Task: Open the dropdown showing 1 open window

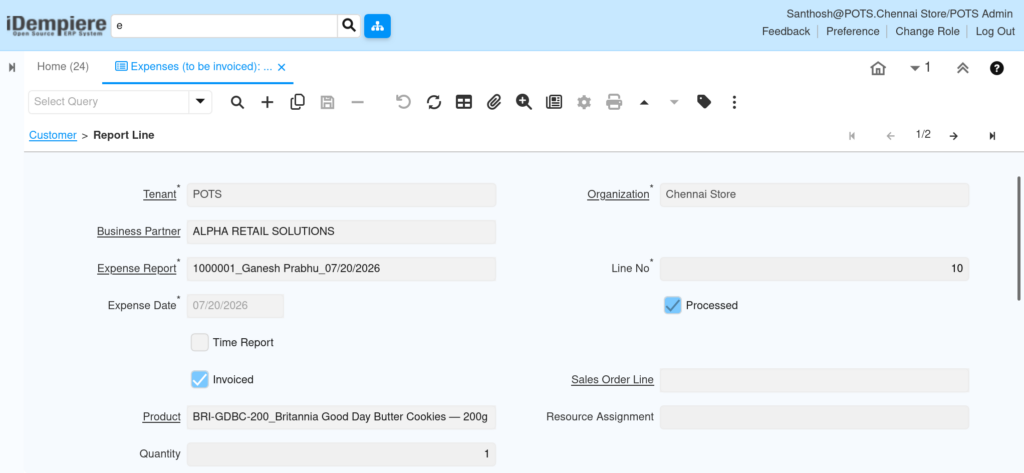Action: [x=920, y=67]
